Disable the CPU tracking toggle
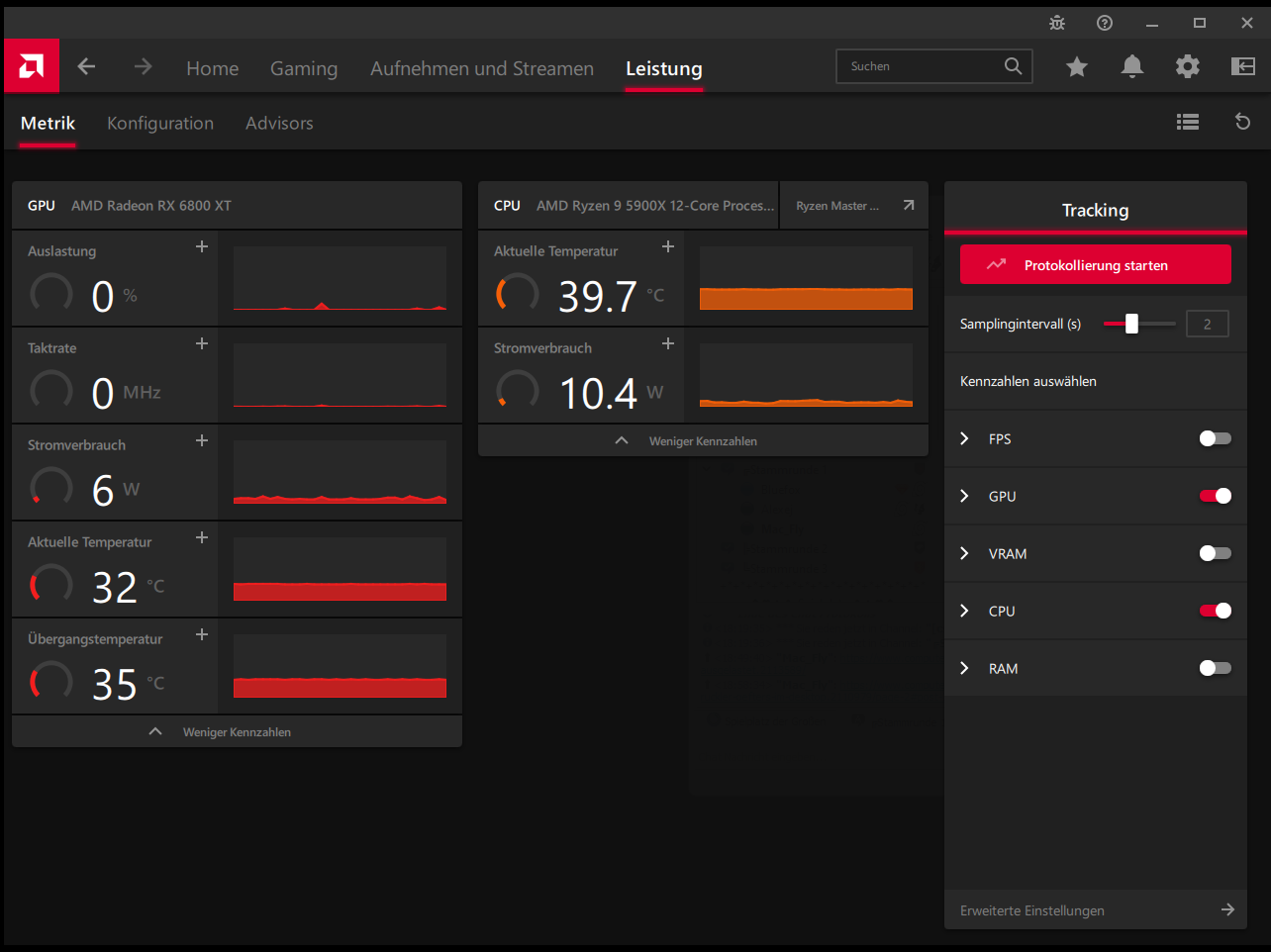 1216,611
